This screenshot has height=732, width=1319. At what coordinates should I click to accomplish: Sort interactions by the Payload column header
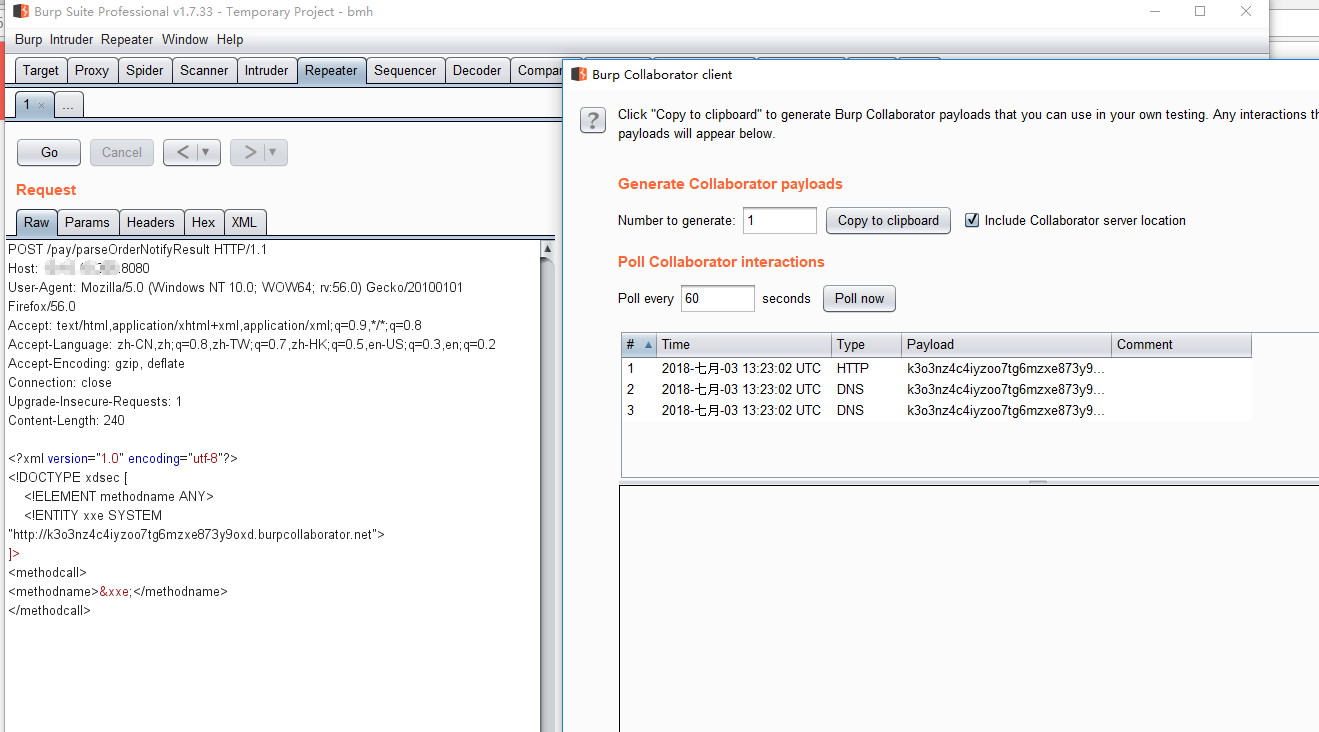coord(1006,344)
